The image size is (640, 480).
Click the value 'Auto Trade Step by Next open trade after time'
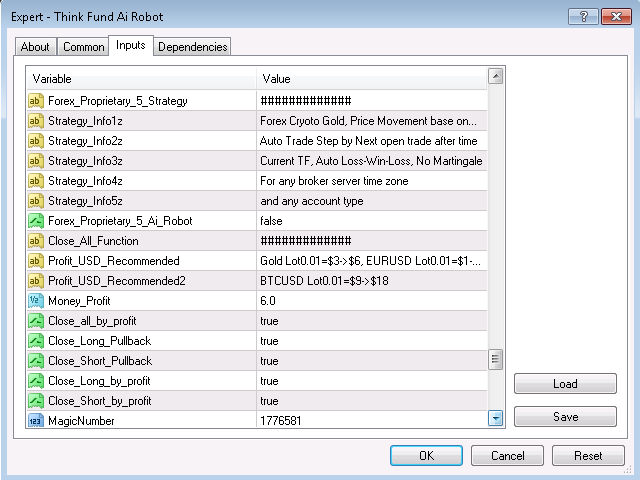click(x=369, y=141)
